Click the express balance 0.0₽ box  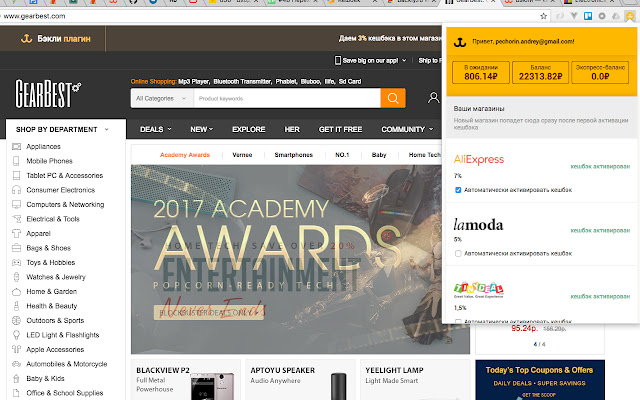click(600, 72)
